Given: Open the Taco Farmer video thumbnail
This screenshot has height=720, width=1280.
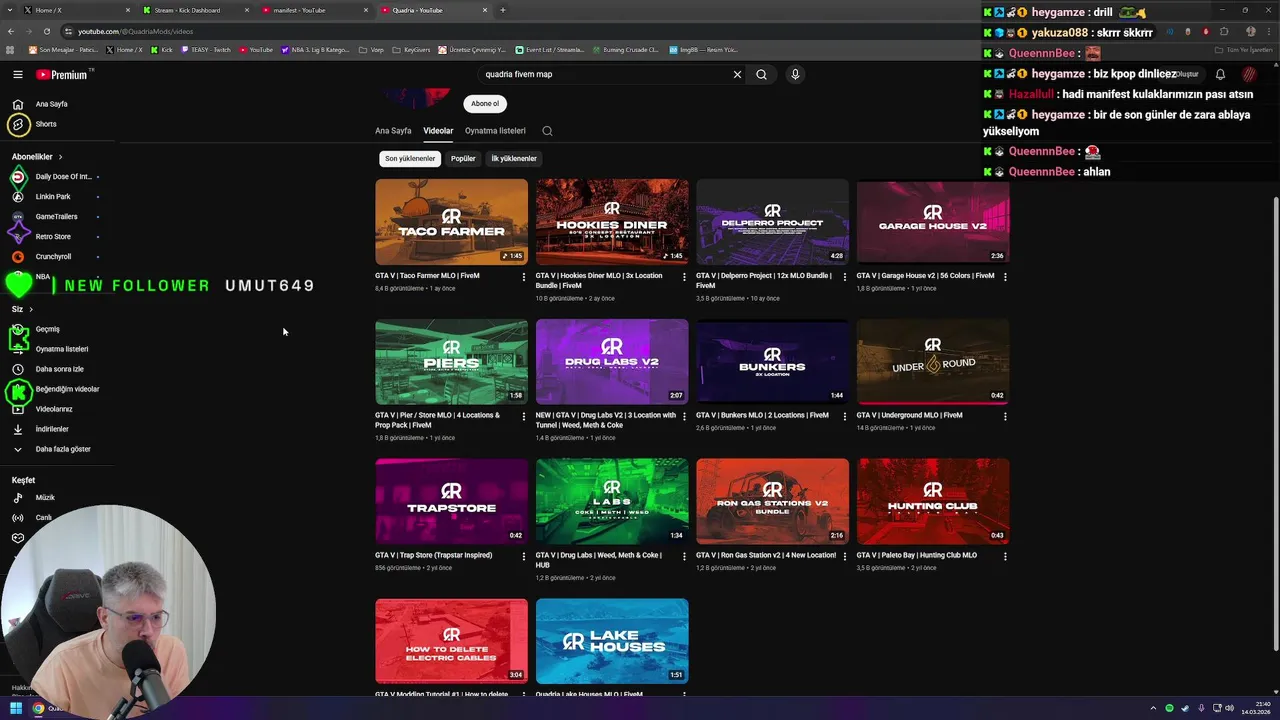Looking at the screenshot, I should click(x=451, y=222).
